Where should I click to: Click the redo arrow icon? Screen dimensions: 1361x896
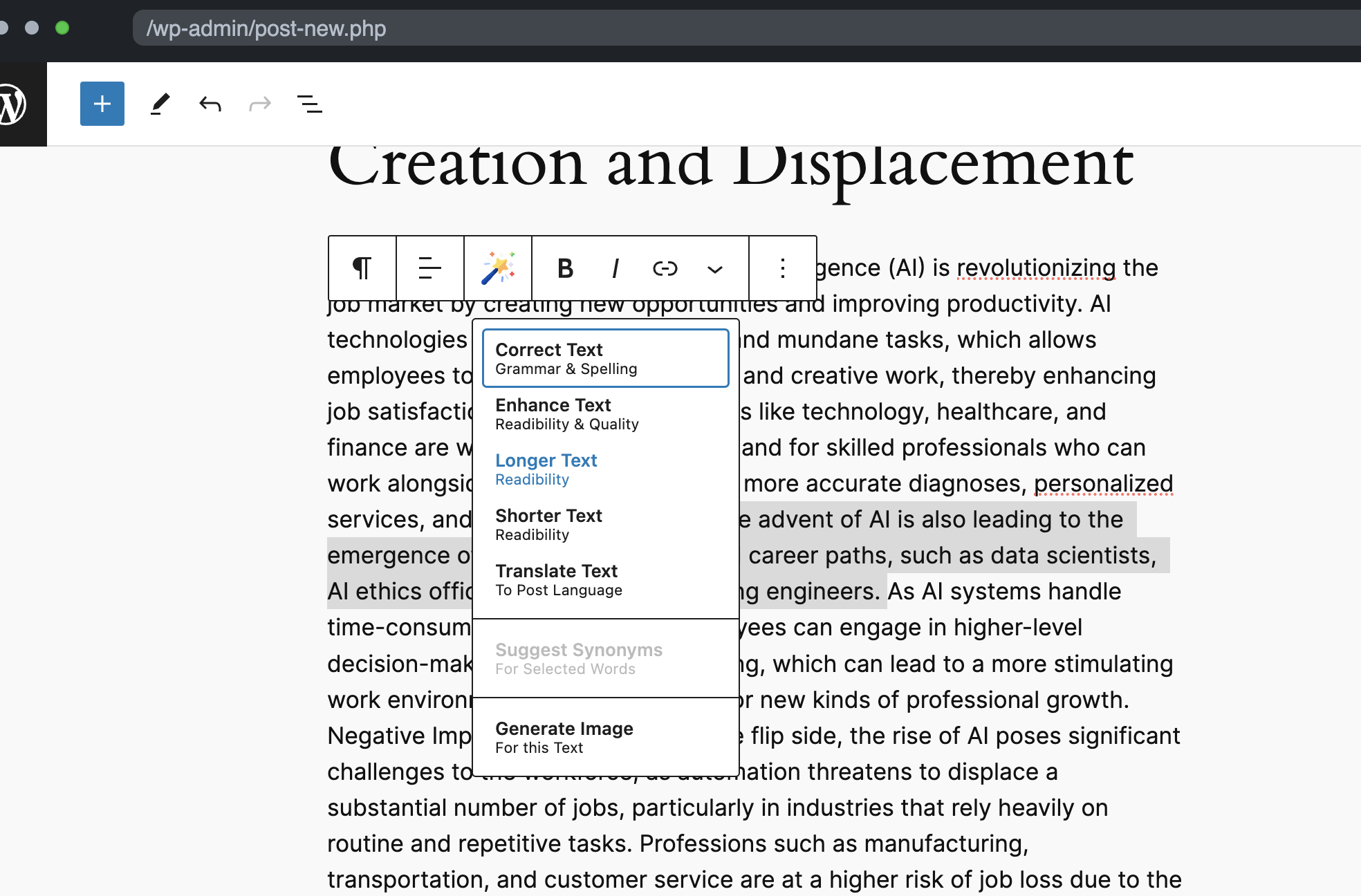click(260, 104)
